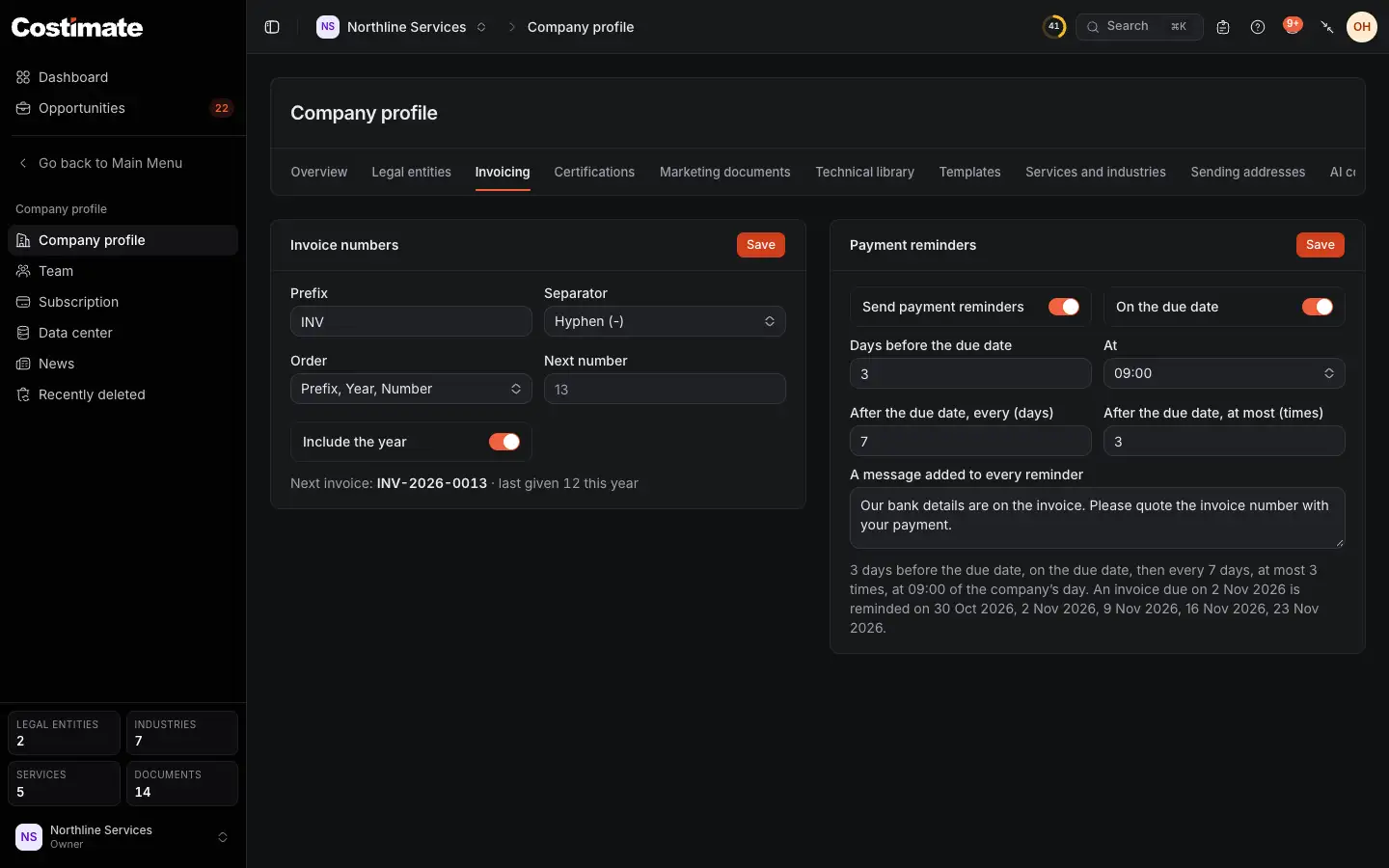Toggle On the due date switch

(x=1318, y=307)
